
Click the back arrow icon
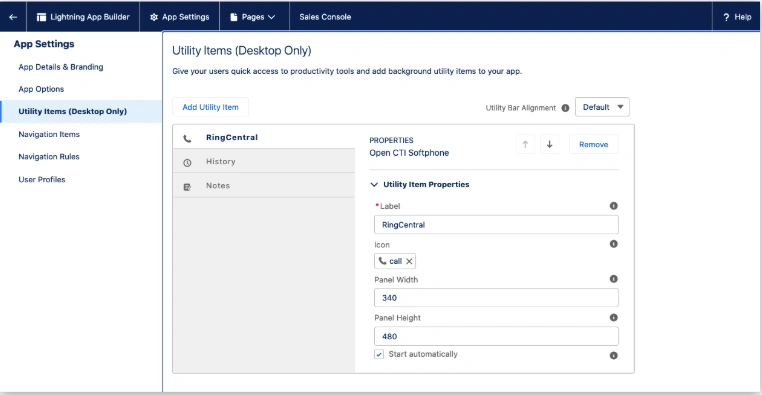[x=13, y=17]
